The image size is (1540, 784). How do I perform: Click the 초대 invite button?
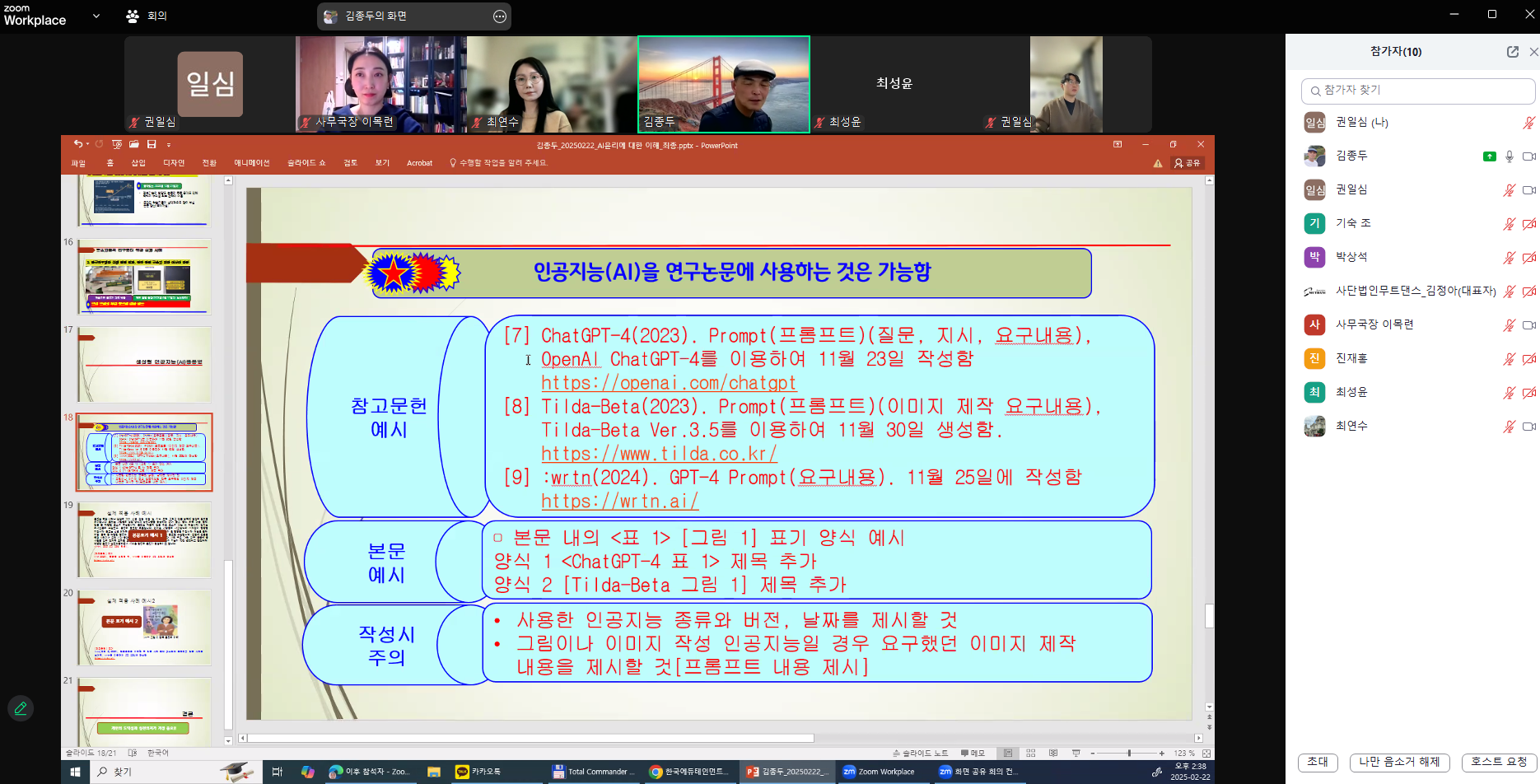(1318, 762)
